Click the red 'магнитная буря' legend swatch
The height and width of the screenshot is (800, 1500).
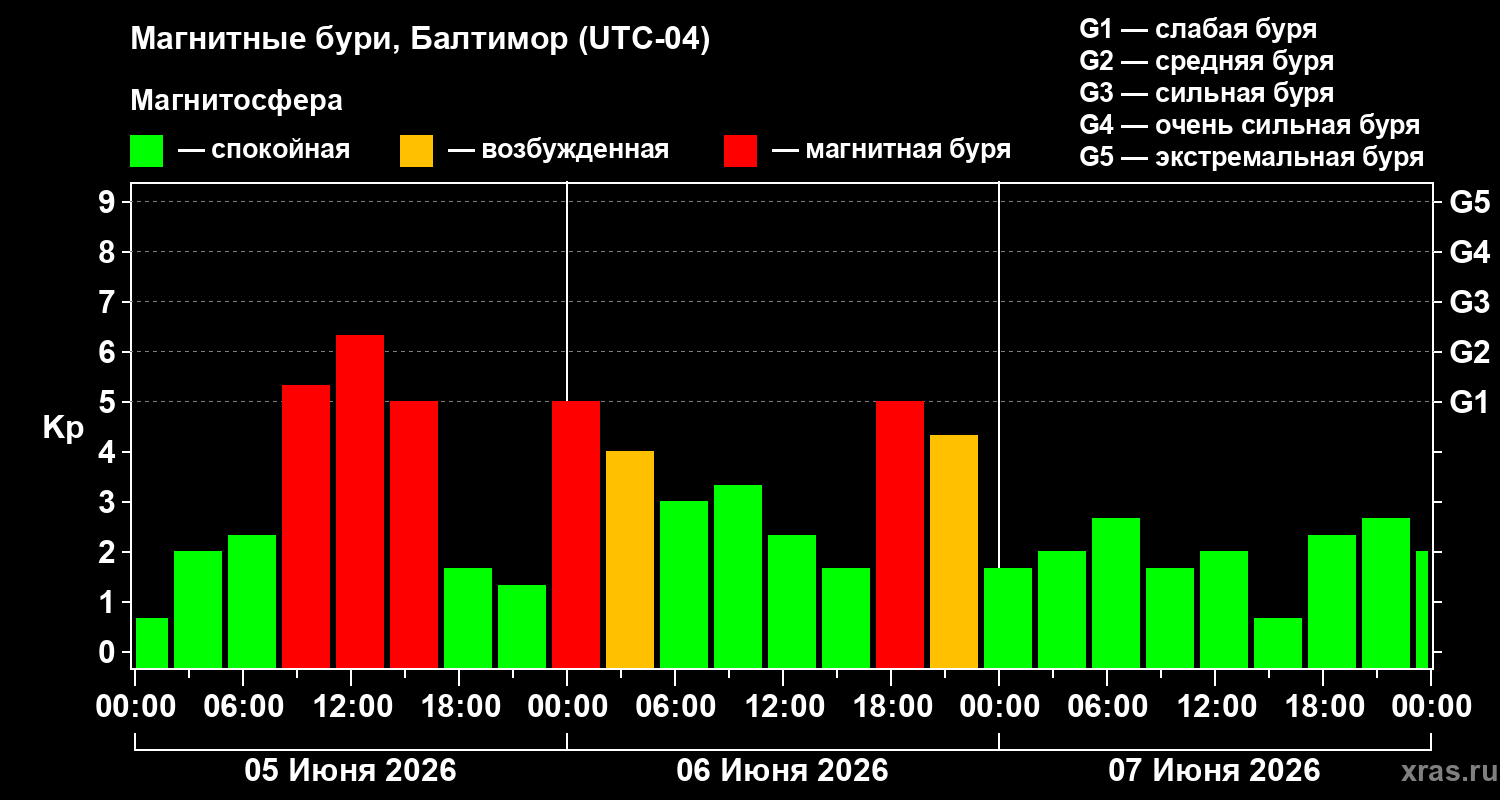coord(740,151)
